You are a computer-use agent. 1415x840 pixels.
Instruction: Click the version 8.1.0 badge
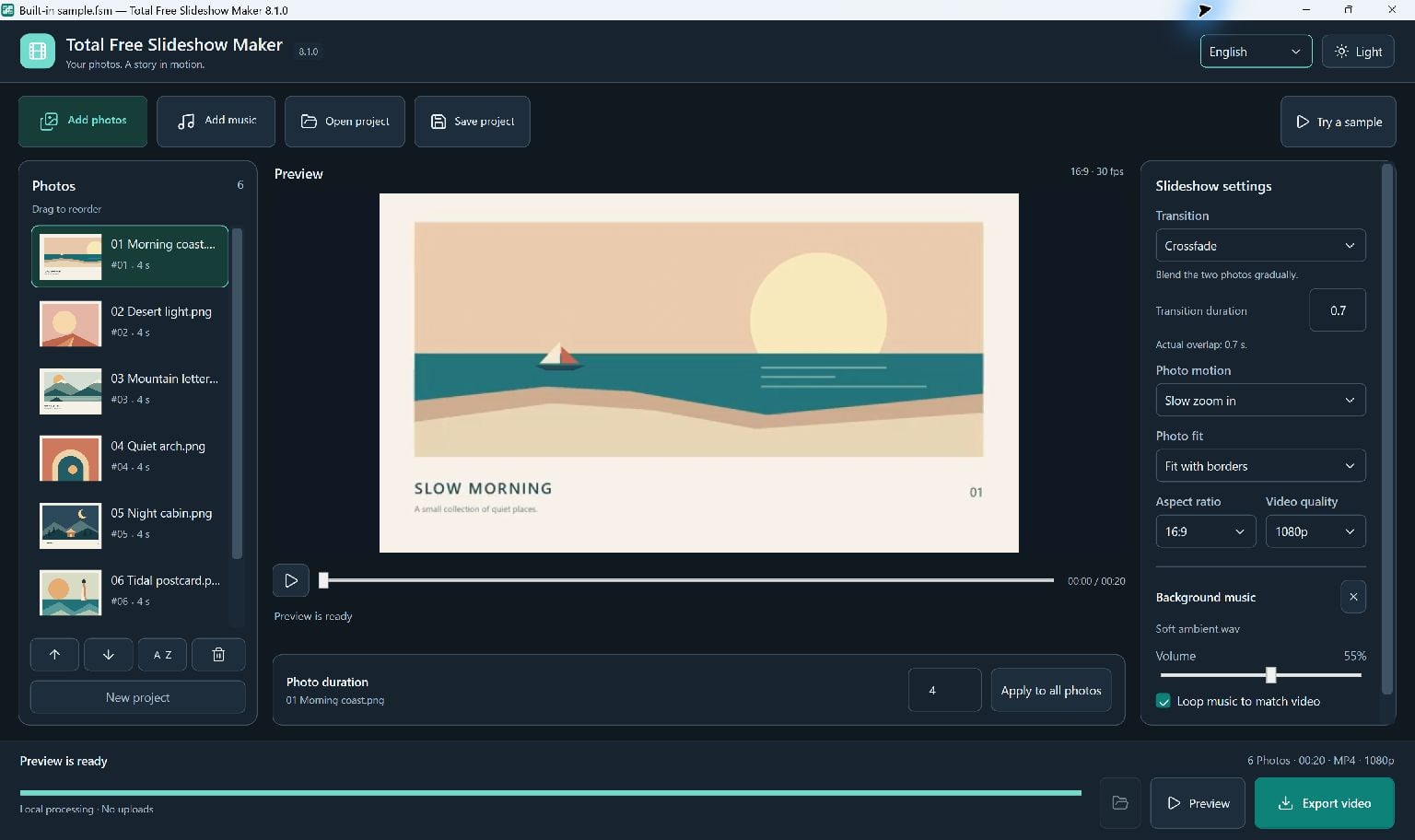tap(309, 52)
